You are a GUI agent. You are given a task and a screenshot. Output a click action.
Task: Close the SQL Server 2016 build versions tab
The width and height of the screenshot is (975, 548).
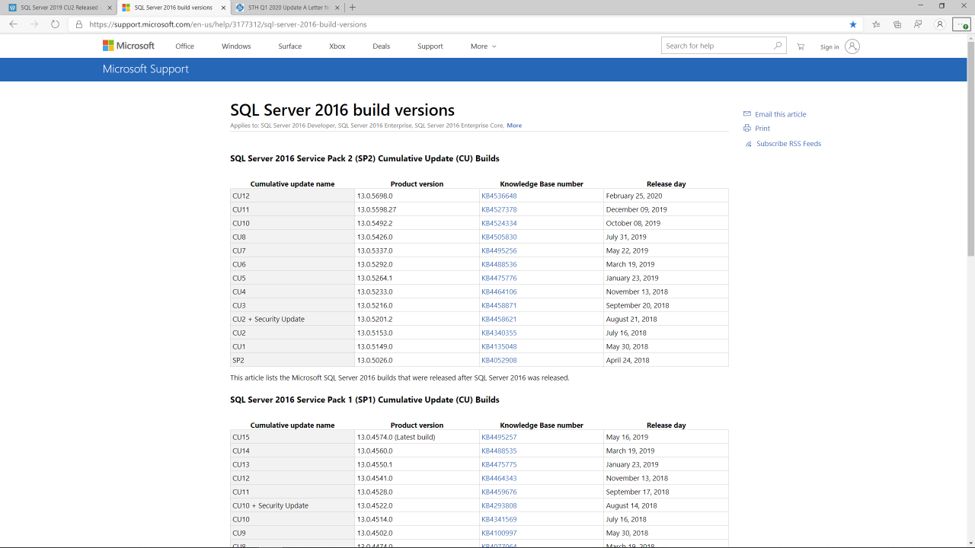[223, 7]
